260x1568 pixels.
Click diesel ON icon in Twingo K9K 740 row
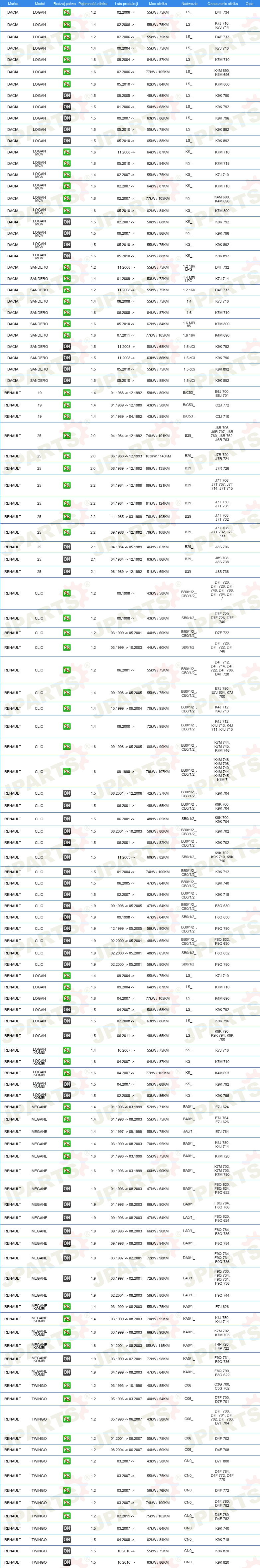tap(67, 1528)
